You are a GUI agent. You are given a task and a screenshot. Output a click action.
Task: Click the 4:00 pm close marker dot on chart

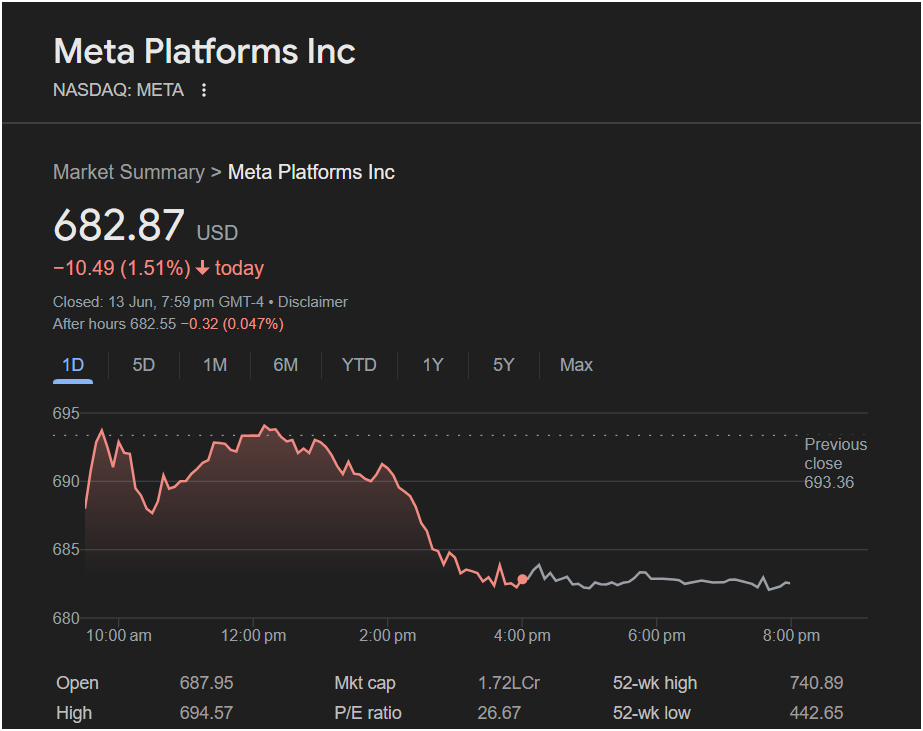tap(522, 579)
